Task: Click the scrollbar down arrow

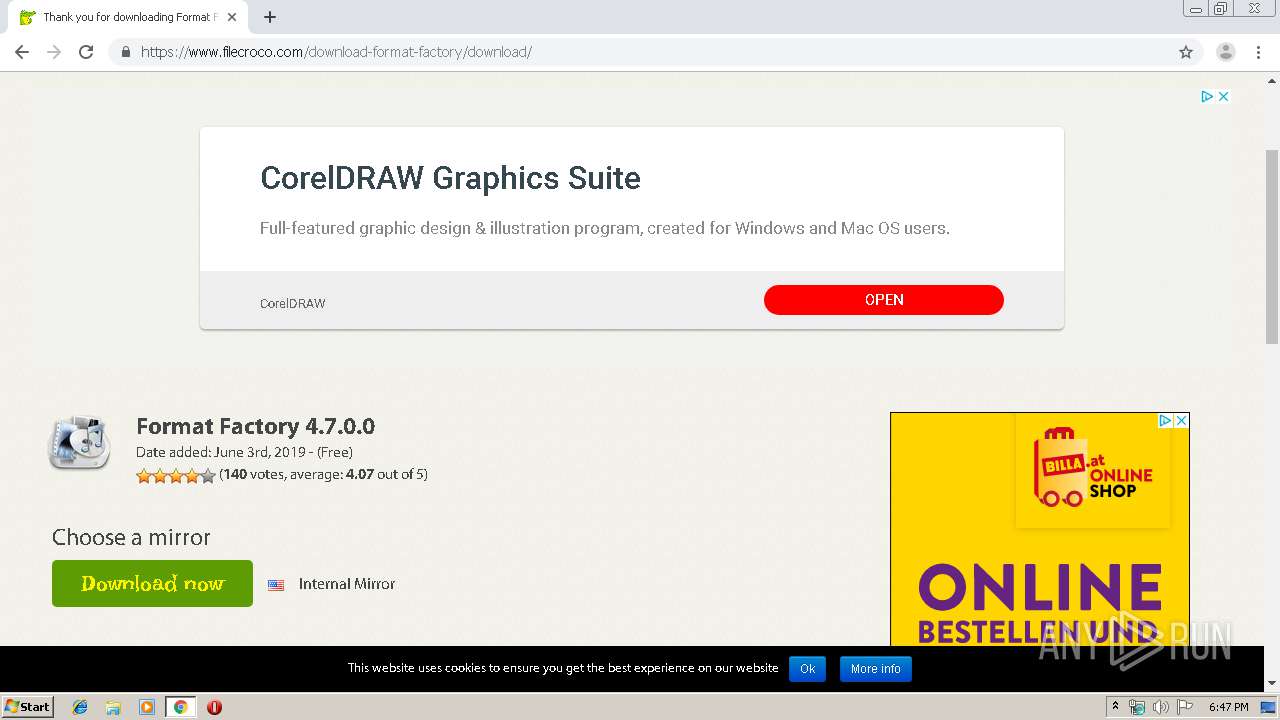Action: point(1272,683)
